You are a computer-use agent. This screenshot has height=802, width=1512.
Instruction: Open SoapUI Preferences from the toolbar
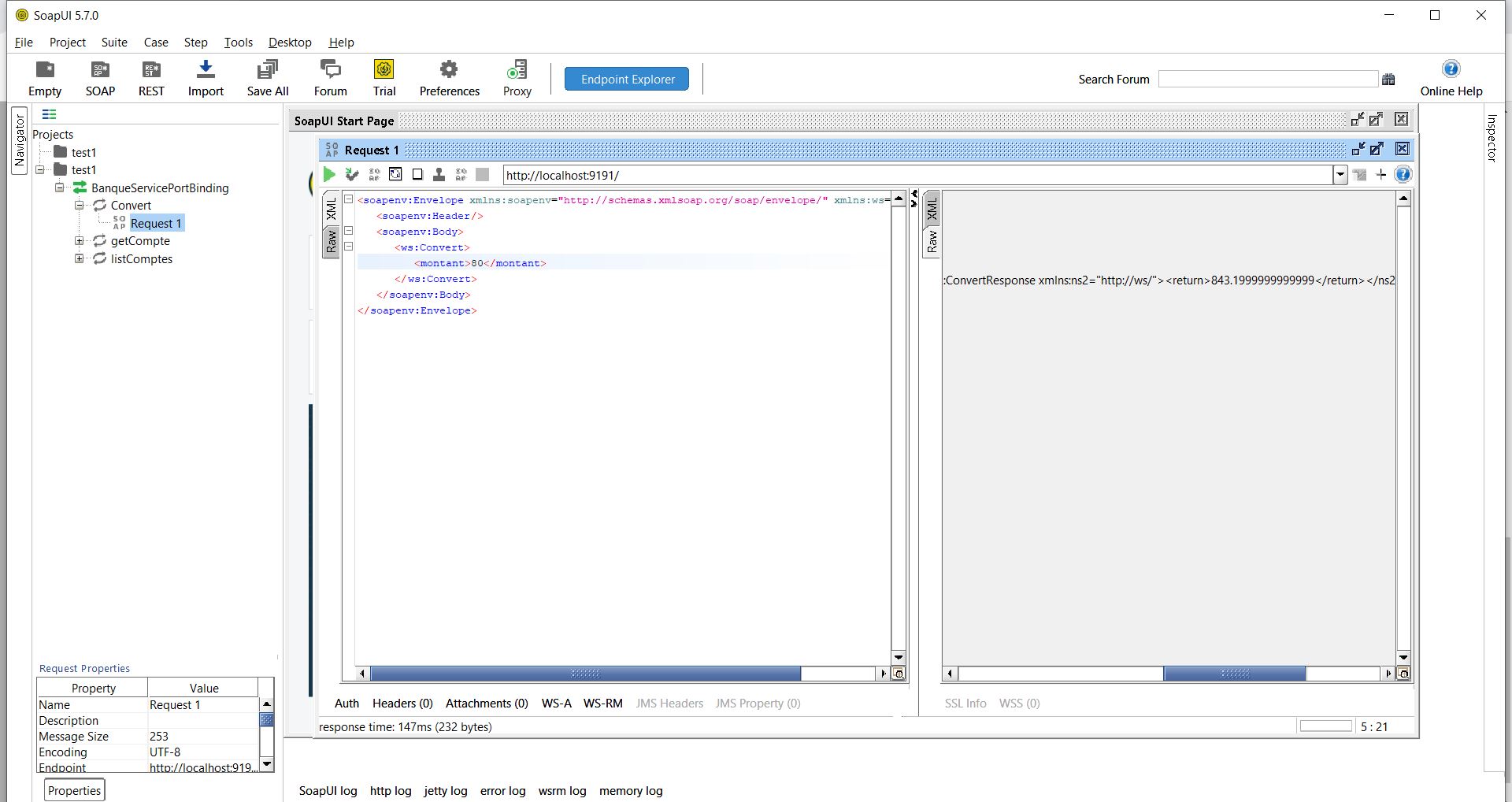coord(448,77)
